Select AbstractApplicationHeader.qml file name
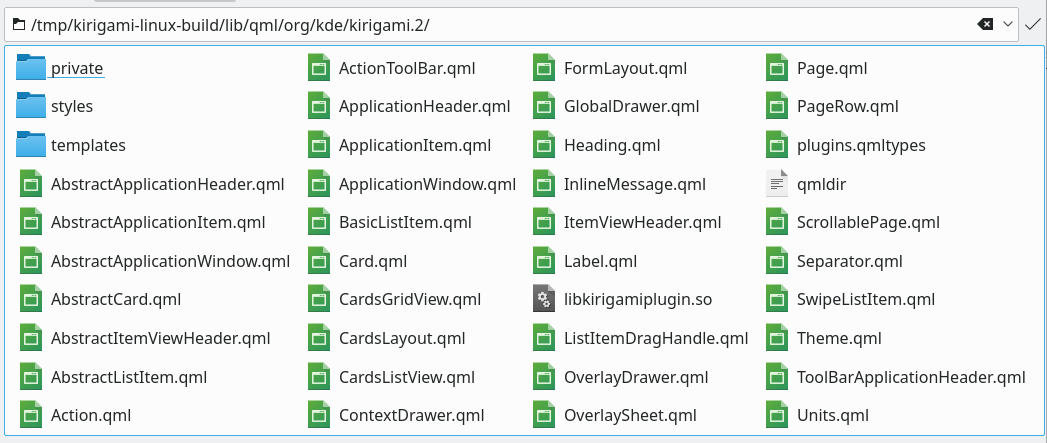The width and height of the screenshot is (1047, 443). point(168,184)
